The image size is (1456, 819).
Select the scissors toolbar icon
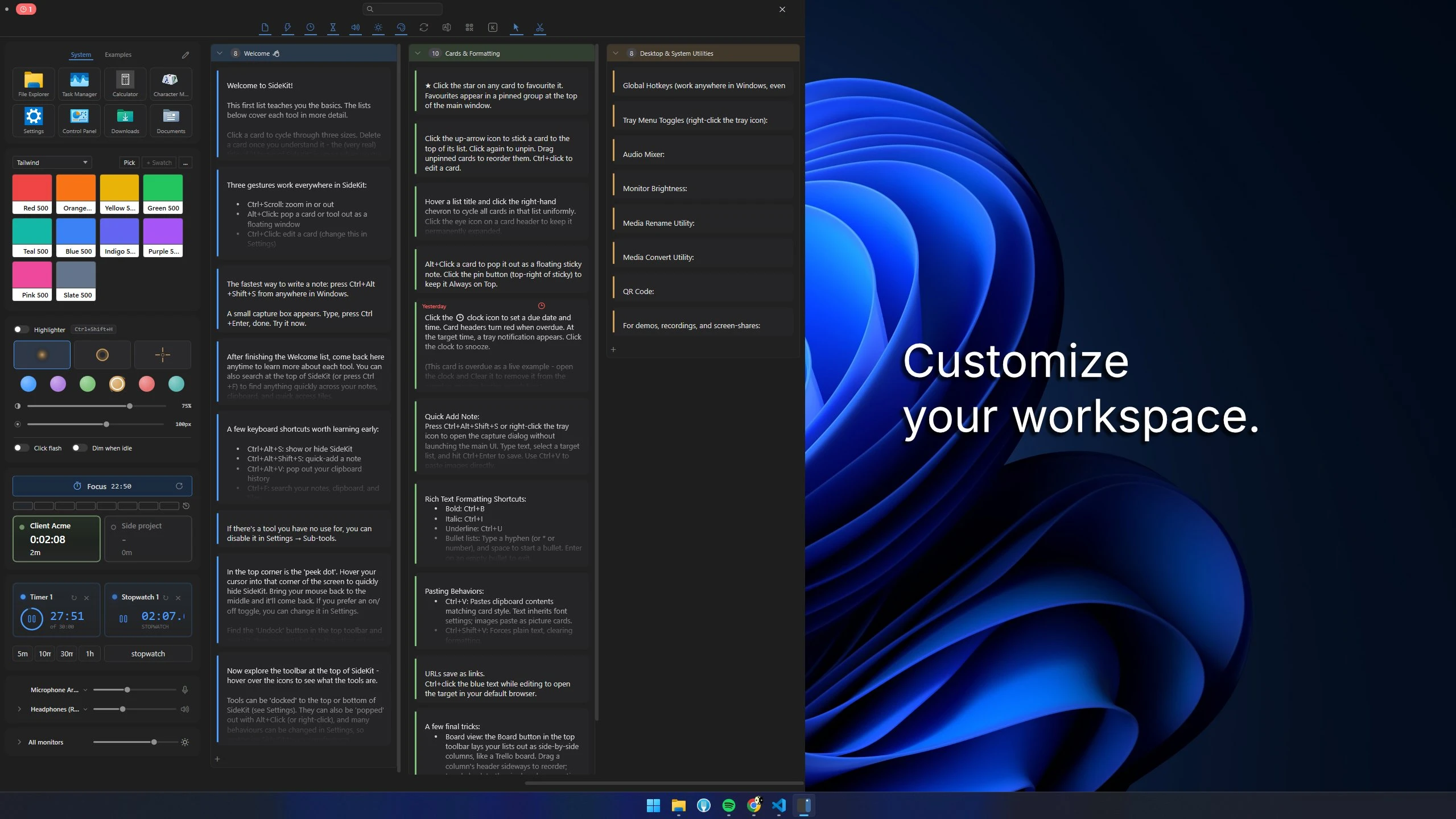pos(539,27)
